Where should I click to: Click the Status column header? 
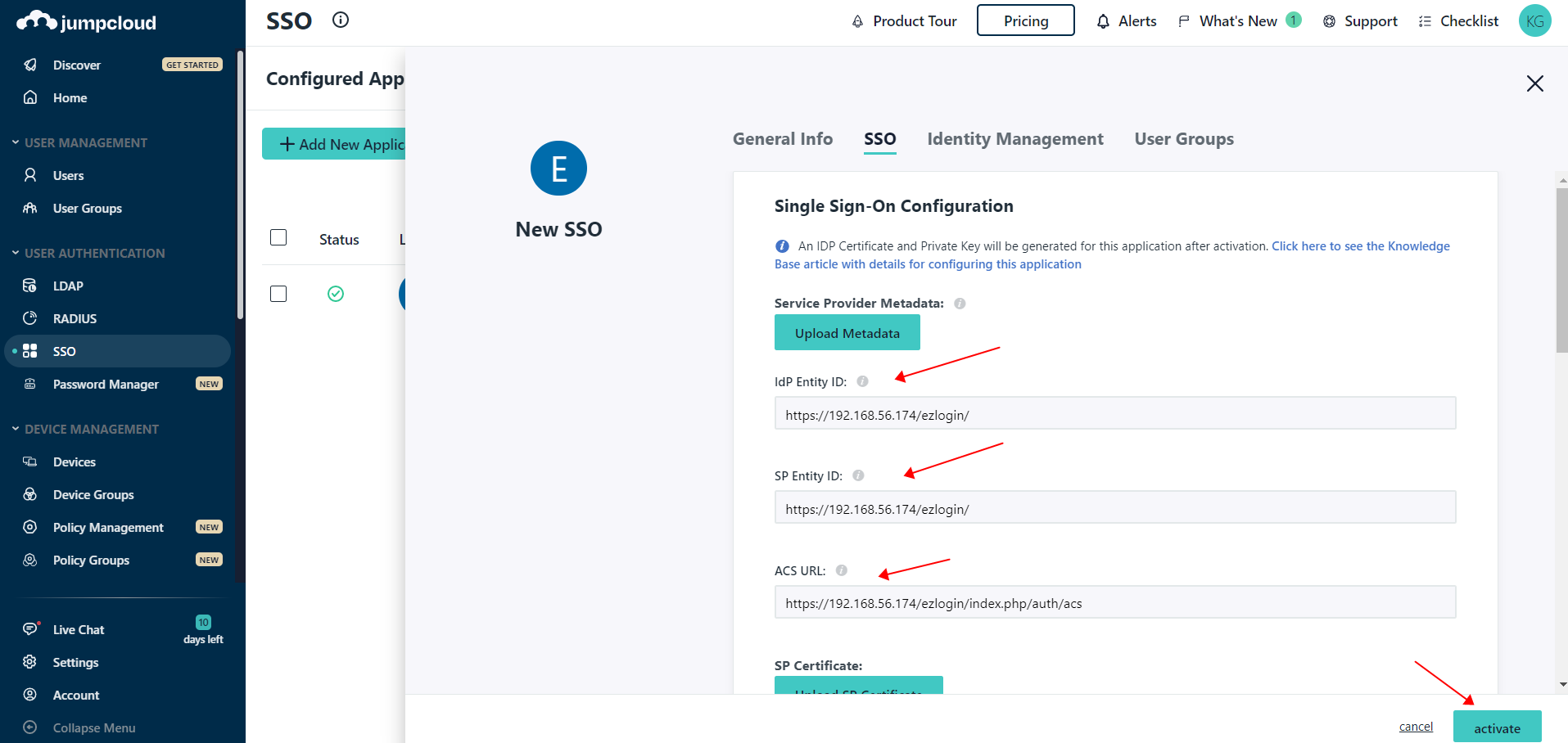click(x=339, y=240)
